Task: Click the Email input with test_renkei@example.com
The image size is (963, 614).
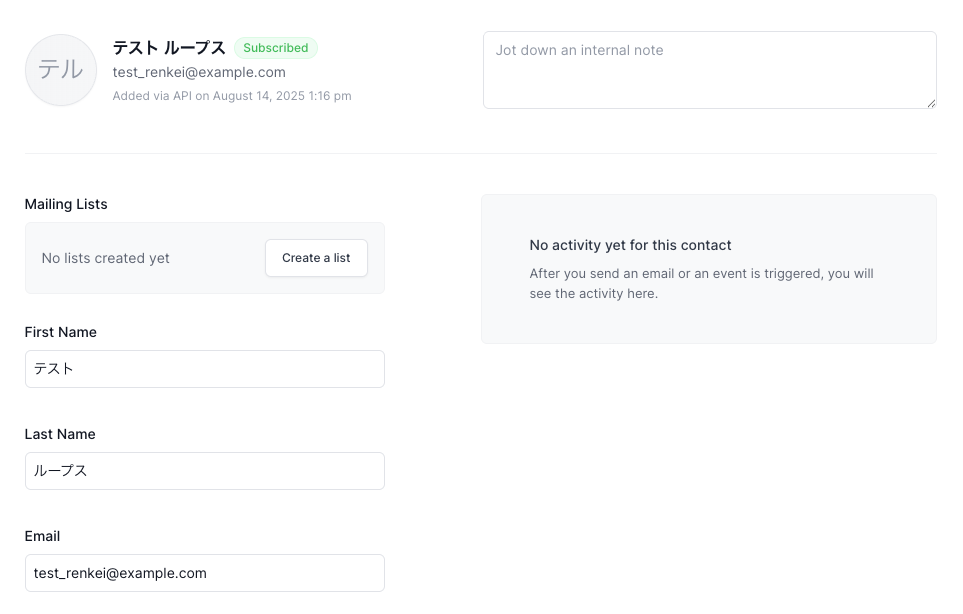Action: coord(205,573)
